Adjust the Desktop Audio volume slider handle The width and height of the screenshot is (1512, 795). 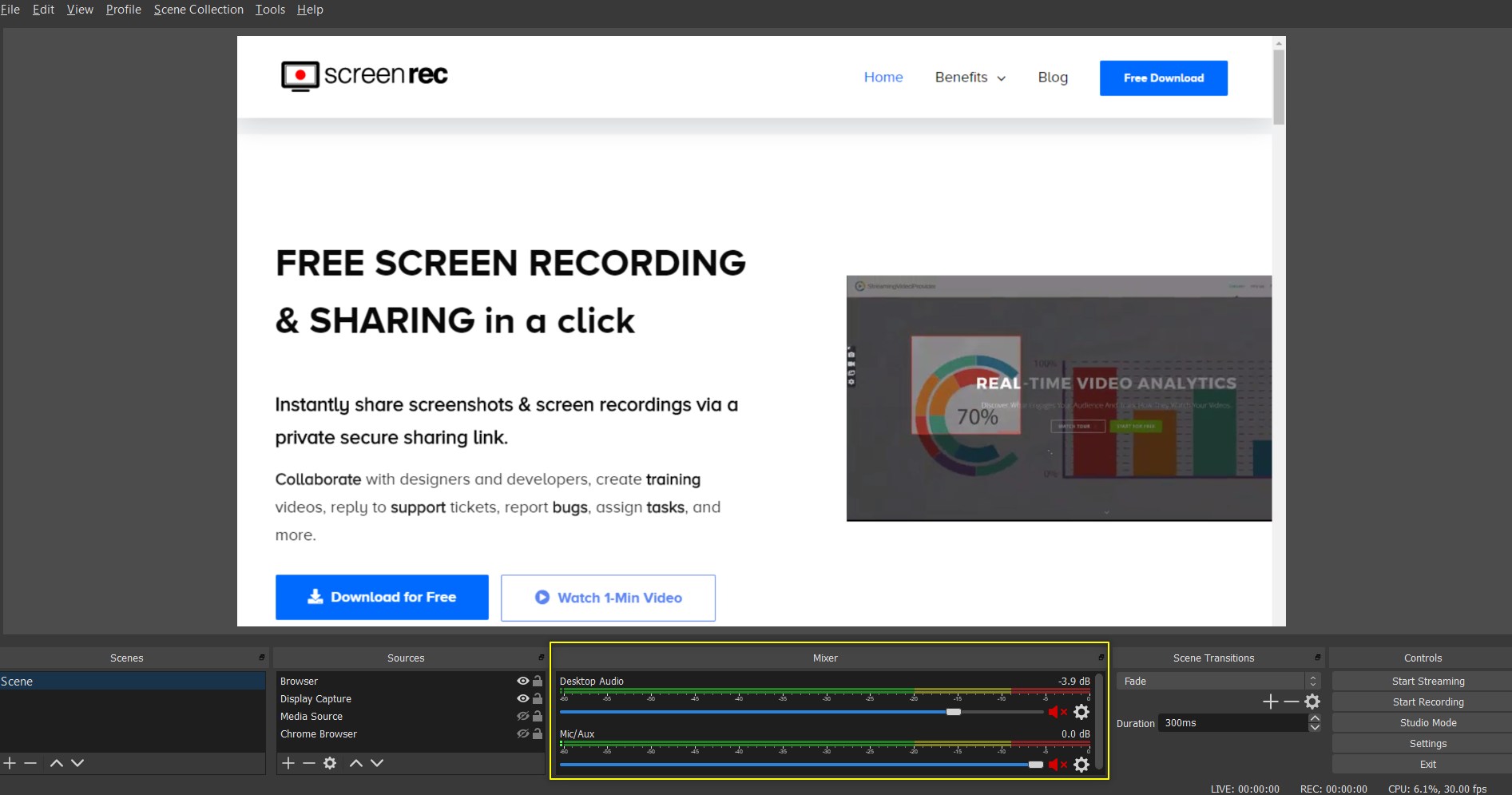[x=954, y=712]
